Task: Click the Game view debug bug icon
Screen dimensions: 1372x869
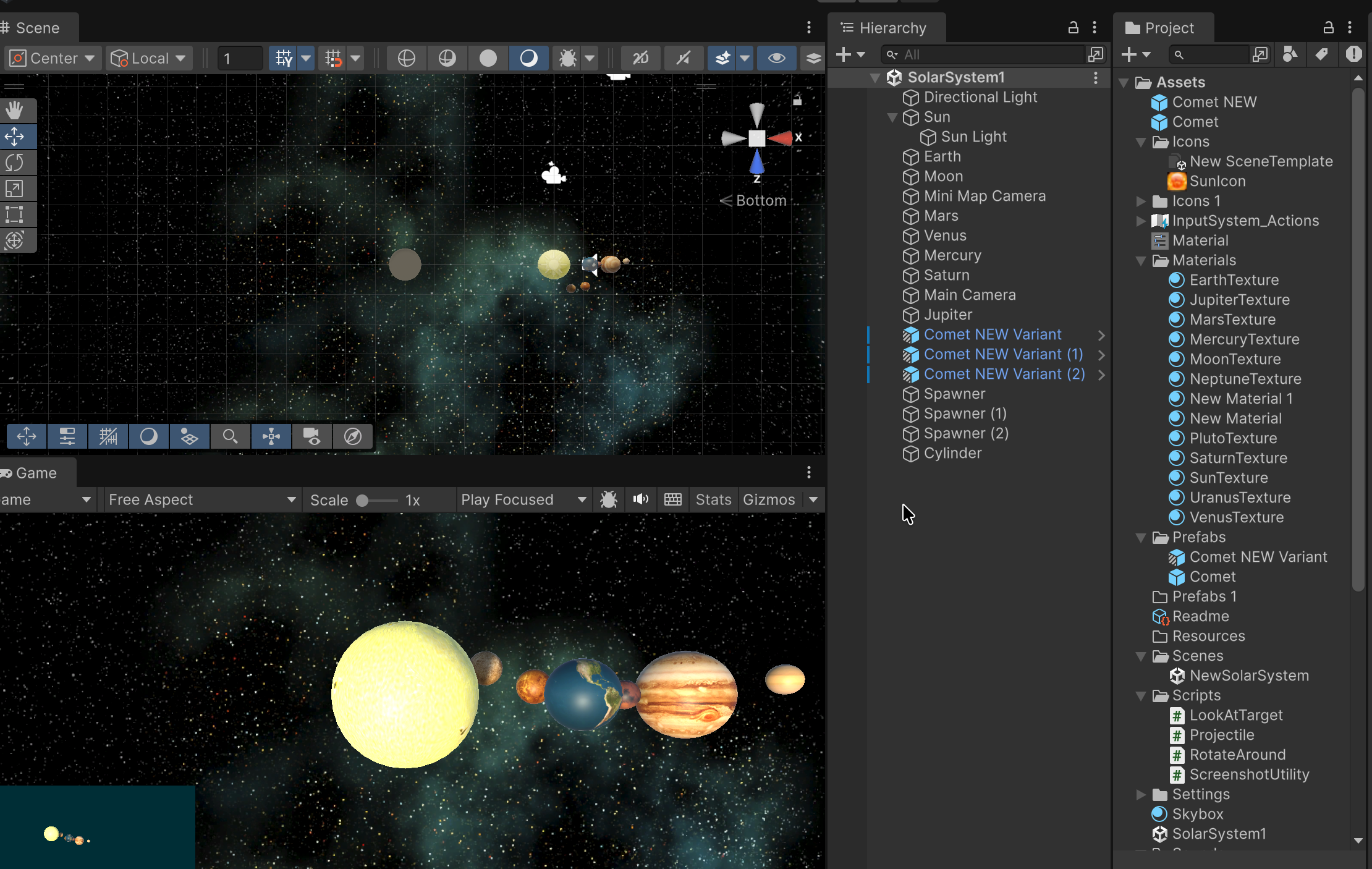Action: [608, 499]
